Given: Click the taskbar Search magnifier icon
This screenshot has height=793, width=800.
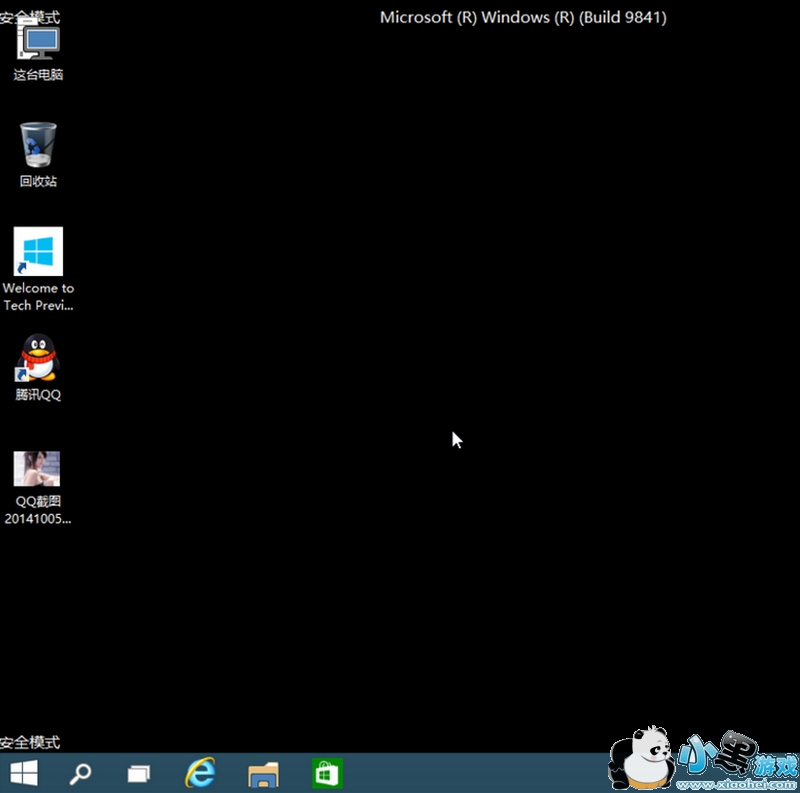Looking at the screenshot, I should pos(80,773).
